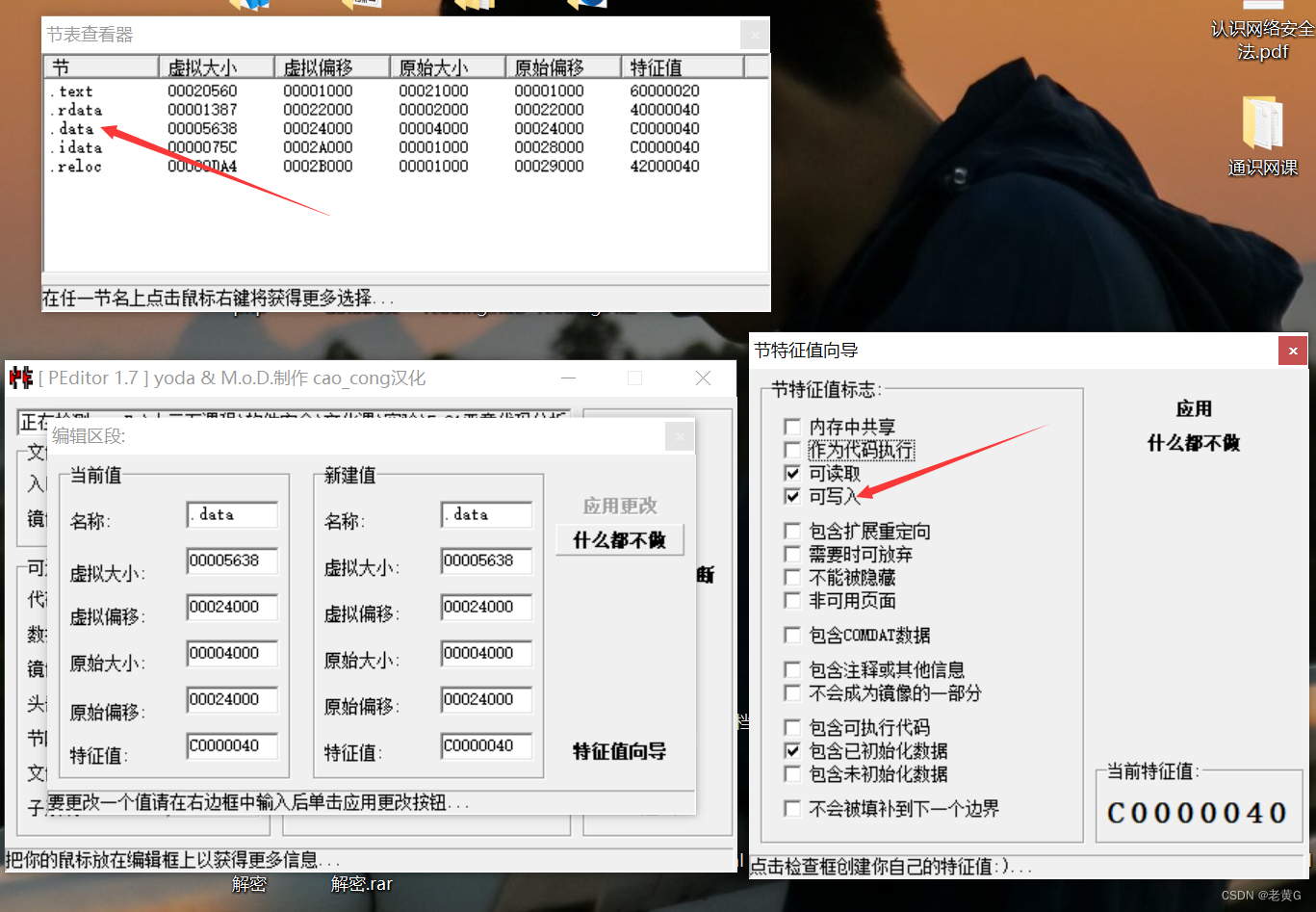Enable the 内存中共享 checkbox
1316x912 pixels.
click(792, 426)
